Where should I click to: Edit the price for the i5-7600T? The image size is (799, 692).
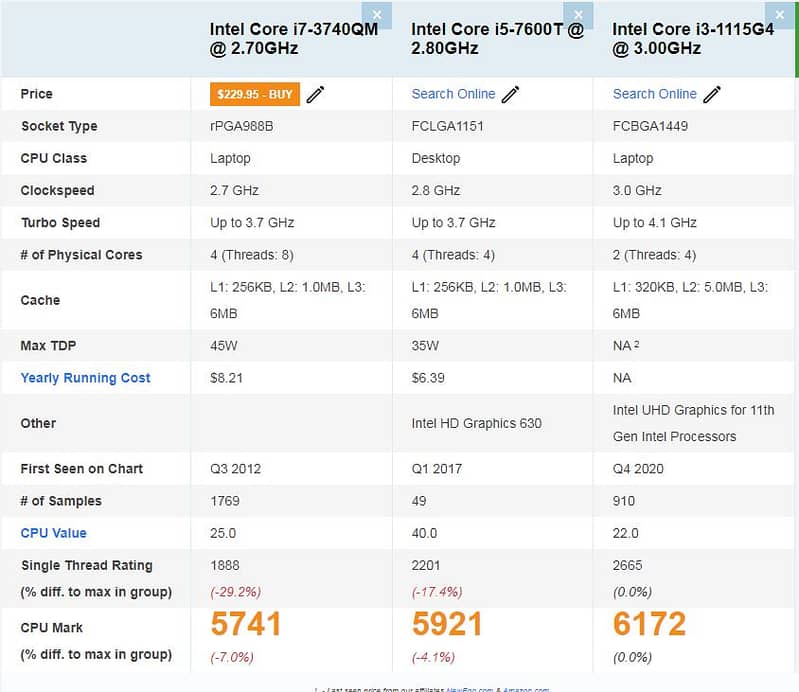[x=511, y=94]
